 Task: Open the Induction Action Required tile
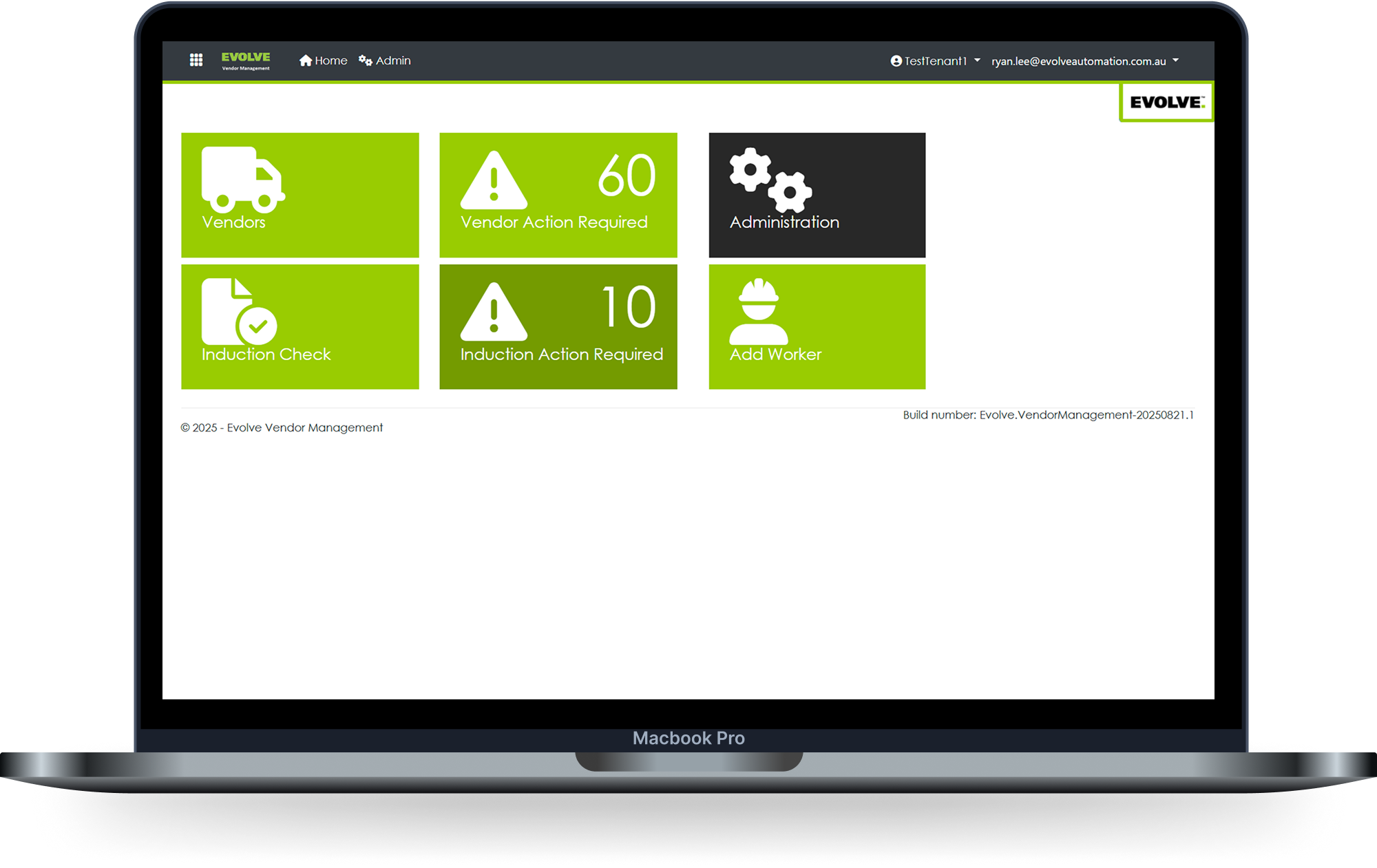[558, 327]
